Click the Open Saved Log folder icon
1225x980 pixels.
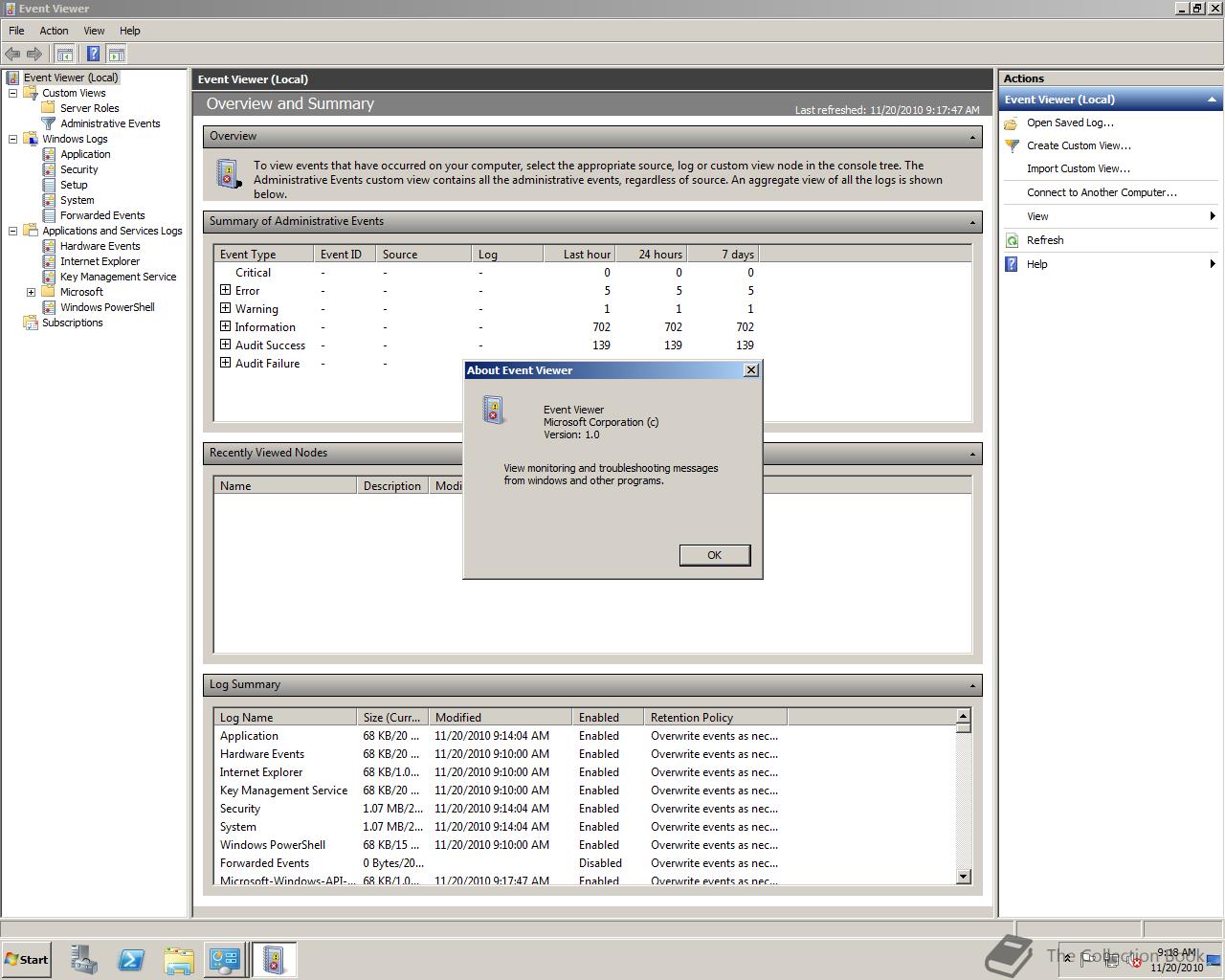pyautogui.click(x=1012, y=122)
